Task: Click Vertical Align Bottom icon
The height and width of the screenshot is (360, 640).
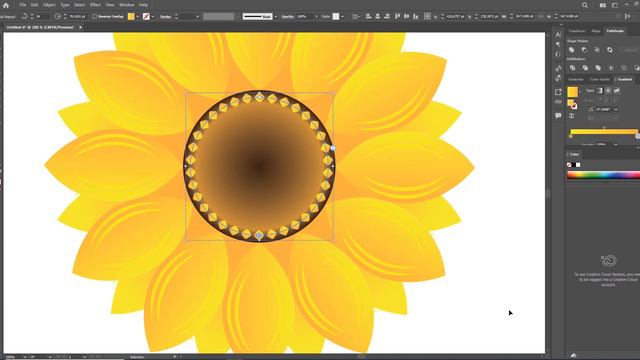Action: click(416, 16)
